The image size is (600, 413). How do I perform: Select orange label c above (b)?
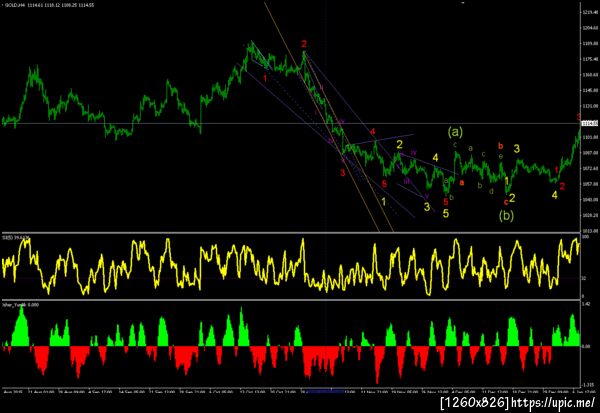click(506, 202)
